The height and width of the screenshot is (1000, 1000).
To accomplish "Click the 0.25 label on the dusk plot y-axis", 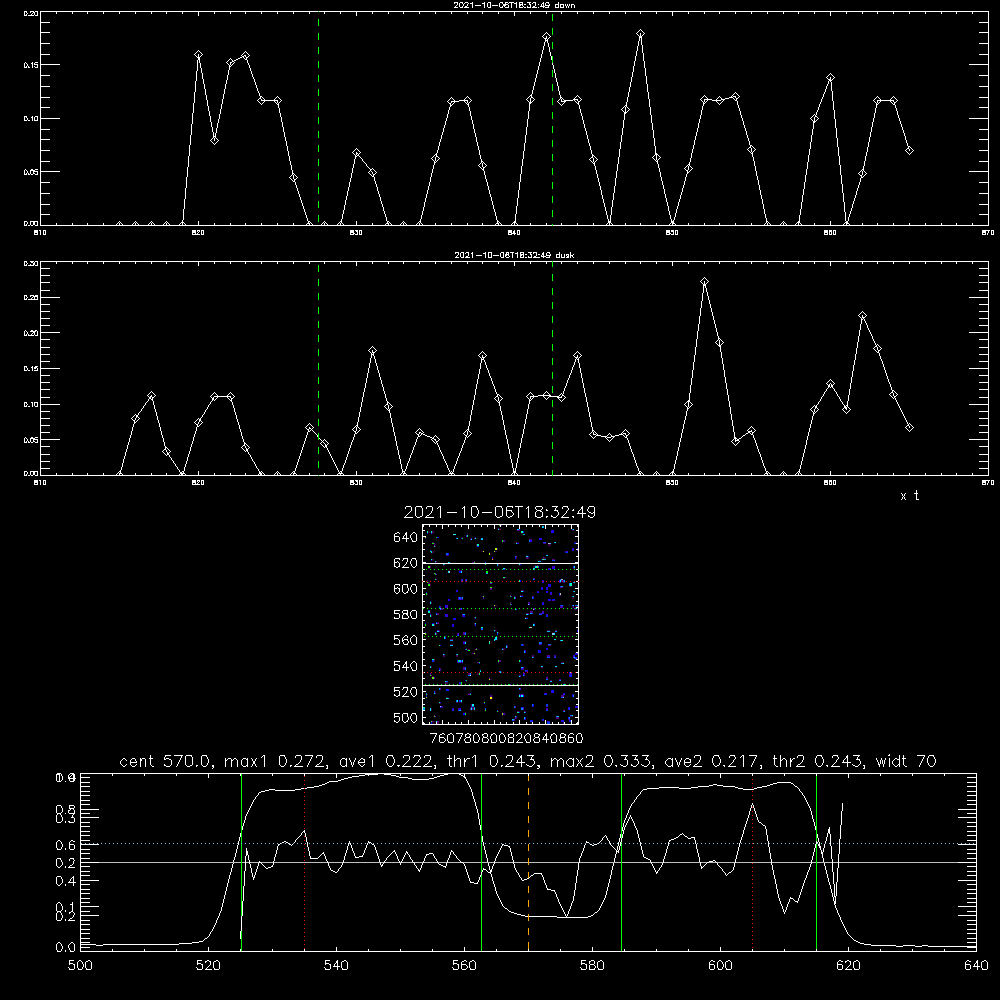I will [31, 298].
